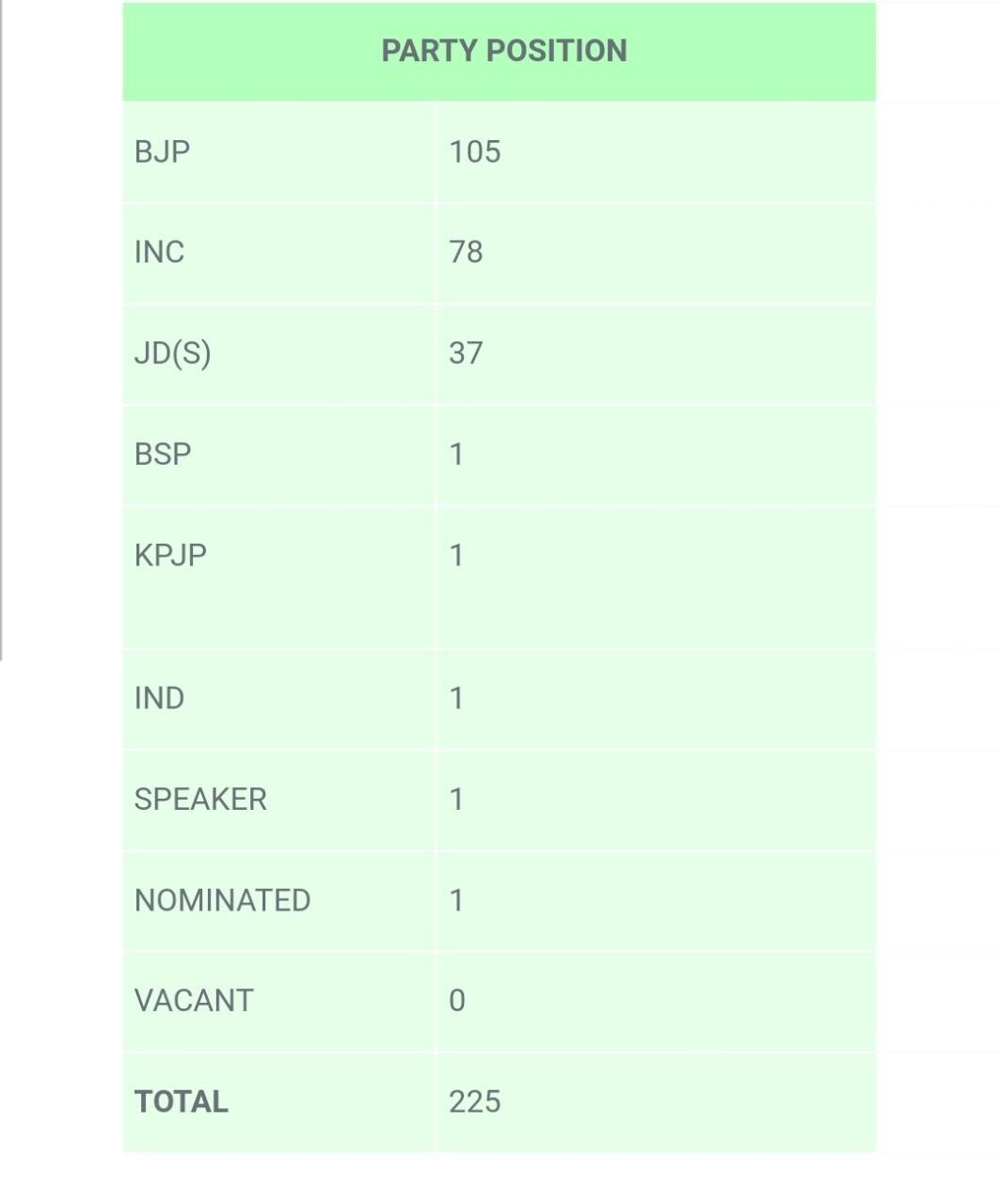This screenshot has height=1204, width=1000.
Task: Click the VACANT count 0
Action: [x=457, y=1001]
